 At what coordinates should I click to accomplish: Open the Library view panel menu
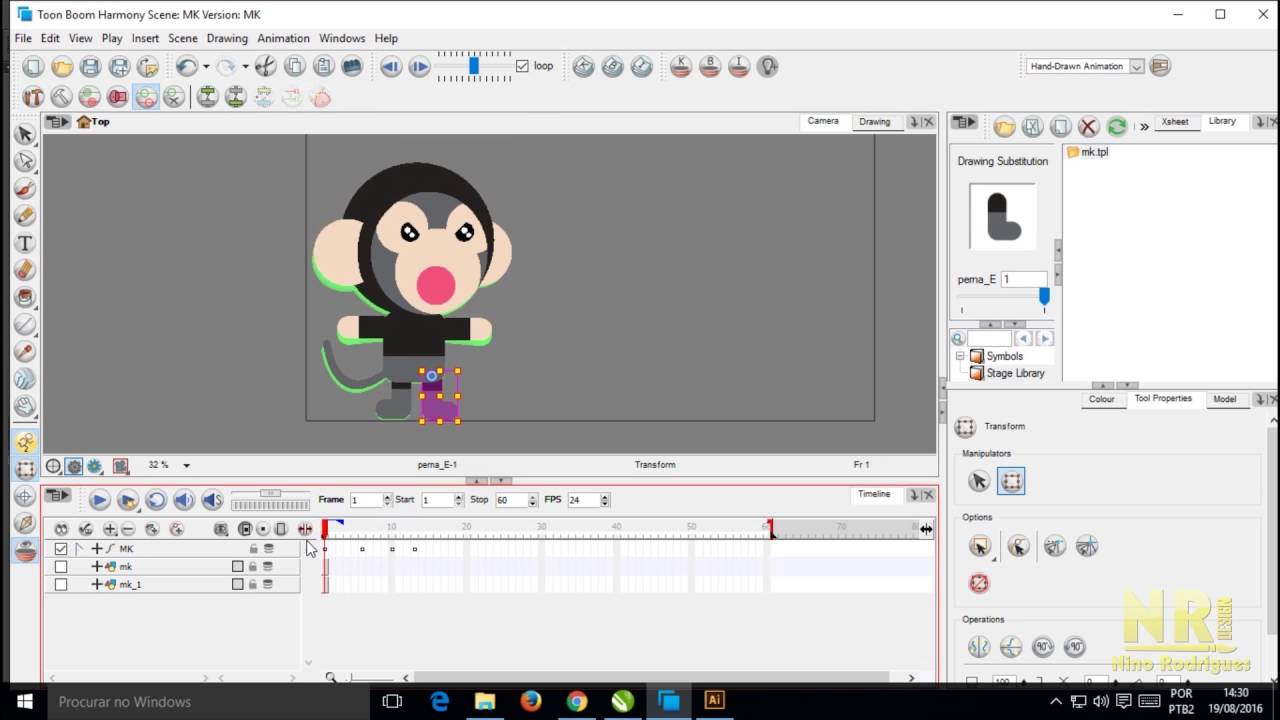[964, 122]
